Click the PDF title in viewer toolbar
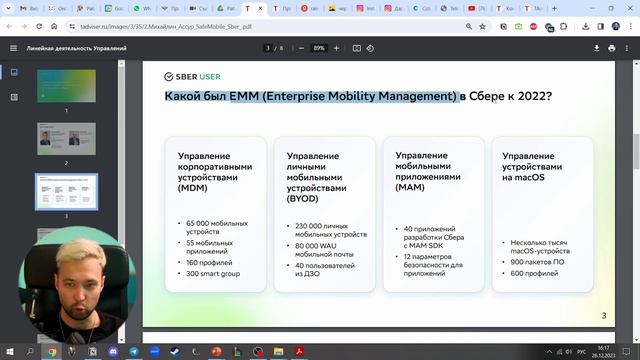The width and height of the screenshot is (640, 360). [76, 48]
